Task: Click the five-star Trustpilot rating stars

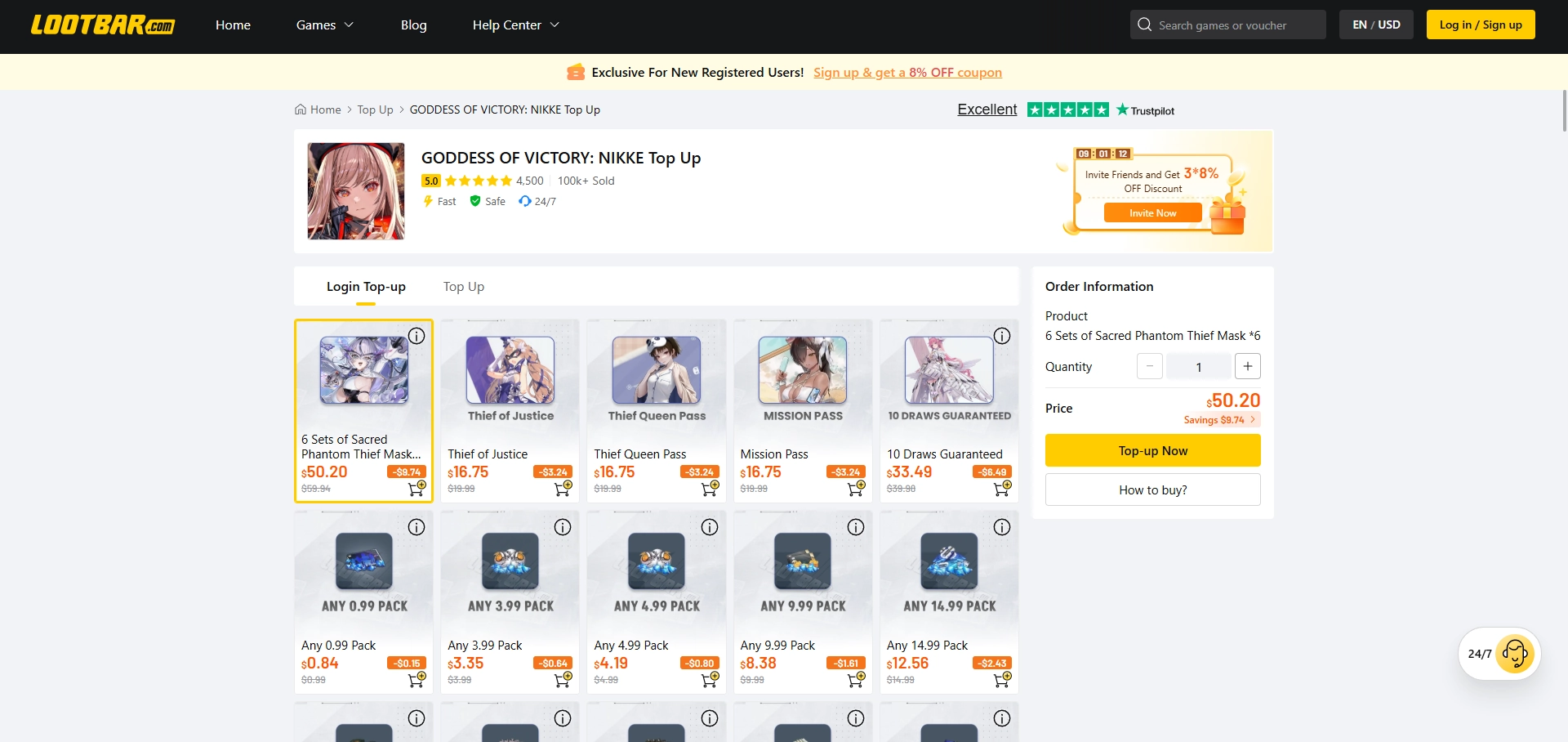Action: [x=1068, y=110]
